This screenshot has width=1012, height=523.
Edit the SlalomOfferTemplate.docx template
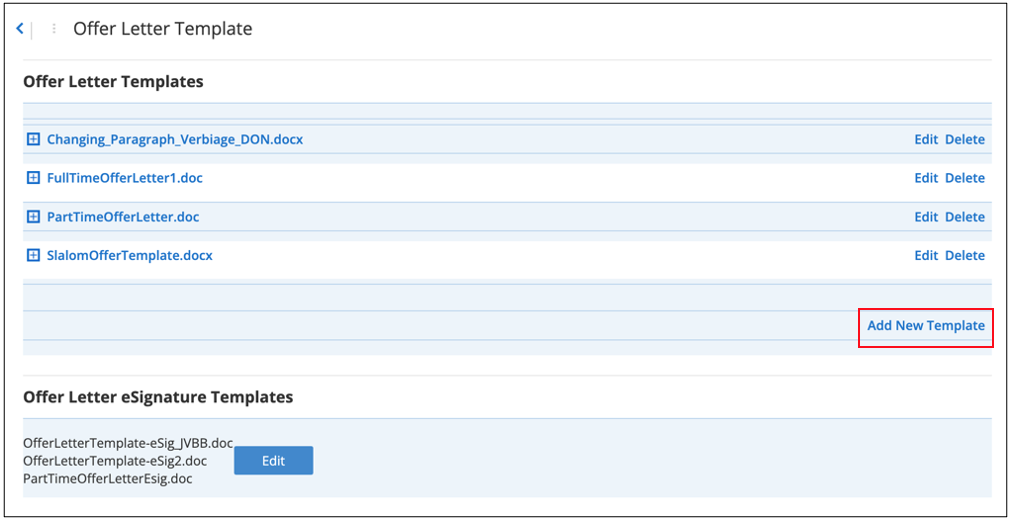click(x=926, y=256)
